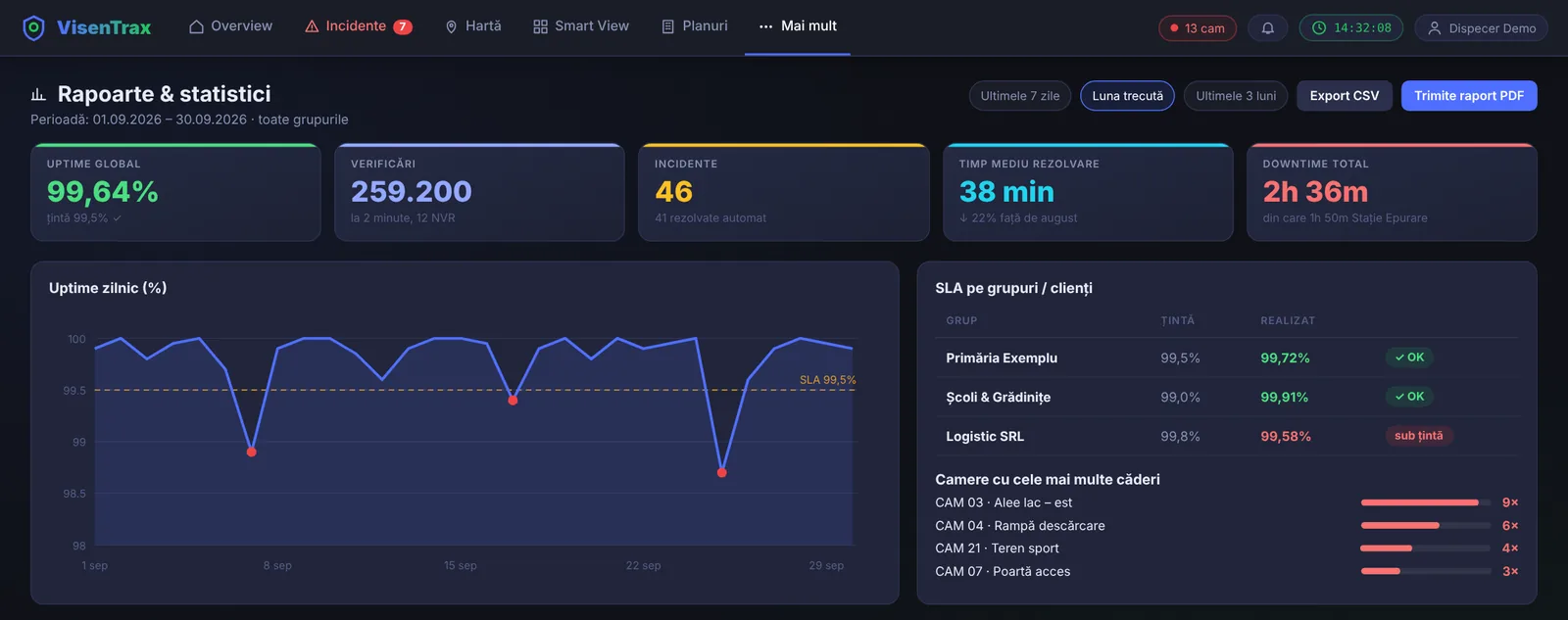The height and width of the screenshot is (620, 1568).
Task: Click the user icon beside Dispecer Demo
Action: tap(1435, 28)
